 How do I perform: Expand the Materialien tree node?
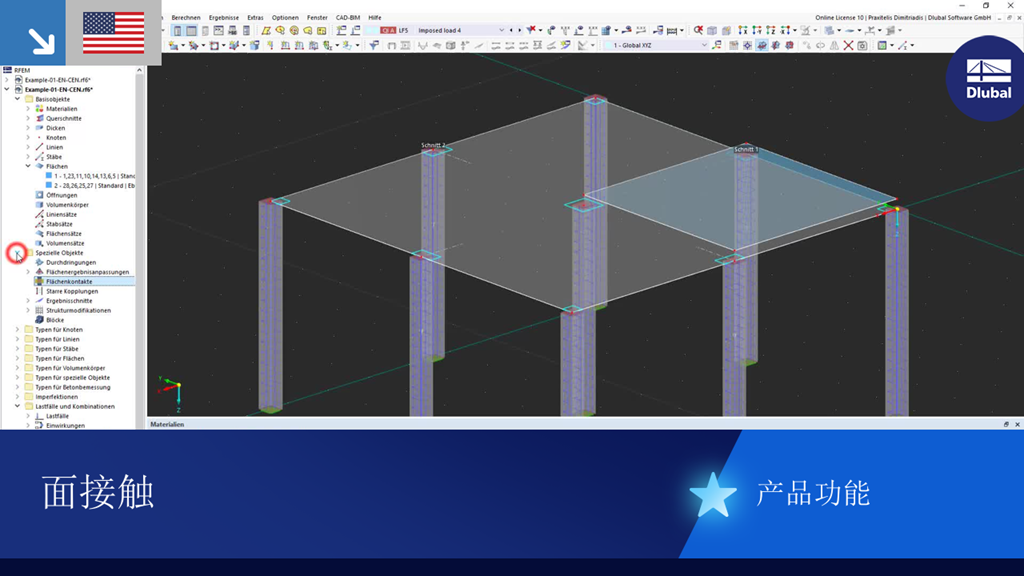click(x=28, y=109)
